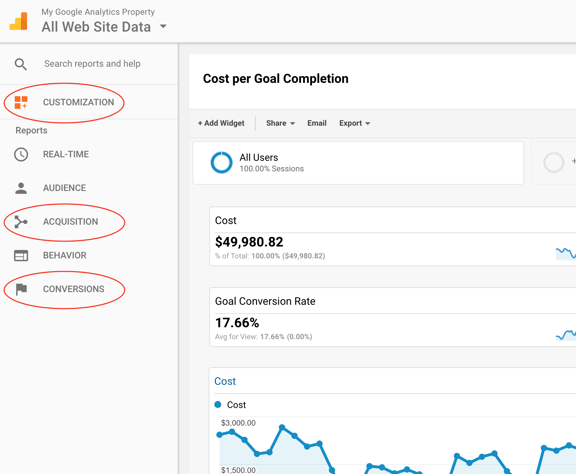Select the All Users segment label
This screenshot has width=576, height=474.
pyautogui.click(x=259, y=158)
